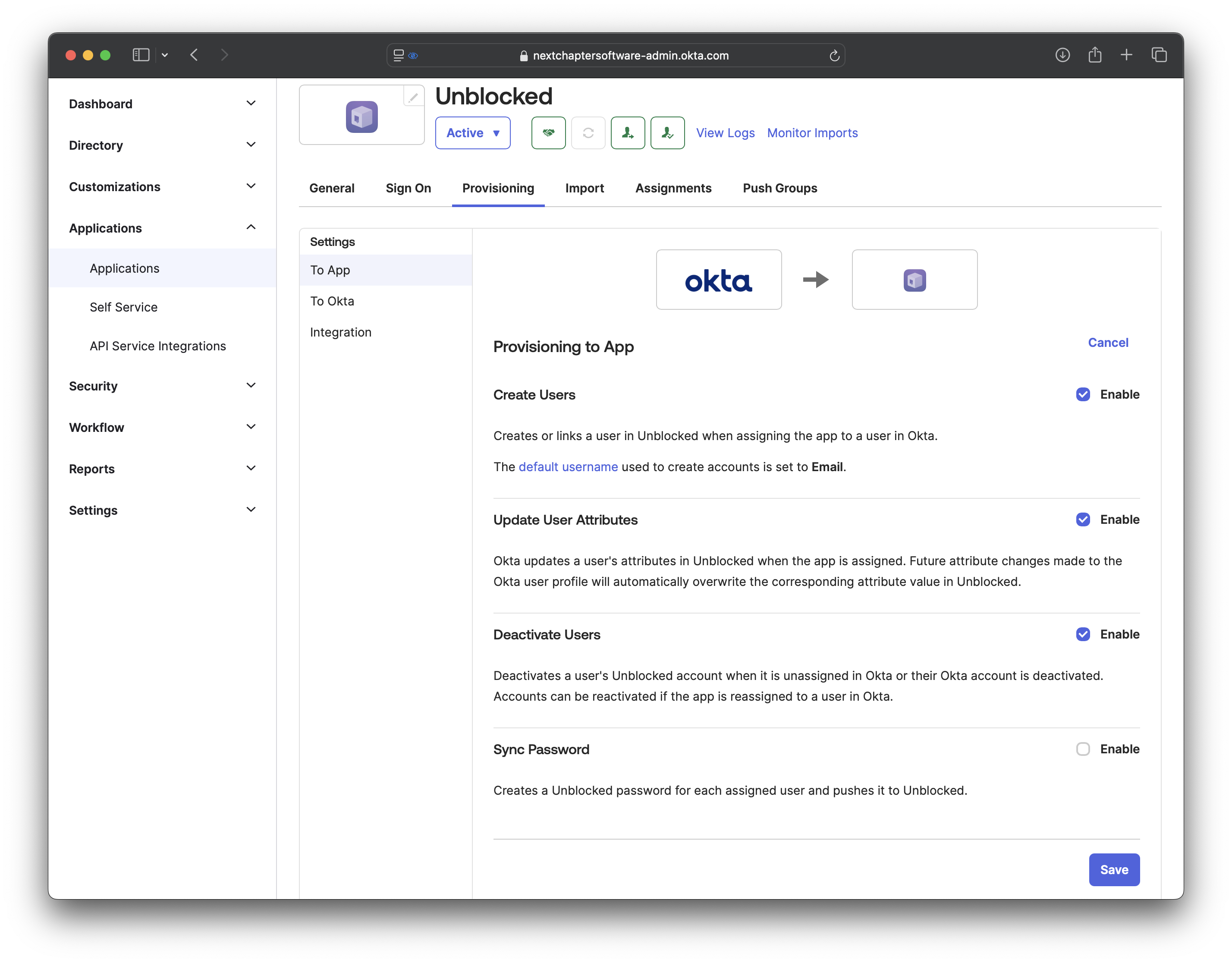Click the okta logo box

pos(719,280)
